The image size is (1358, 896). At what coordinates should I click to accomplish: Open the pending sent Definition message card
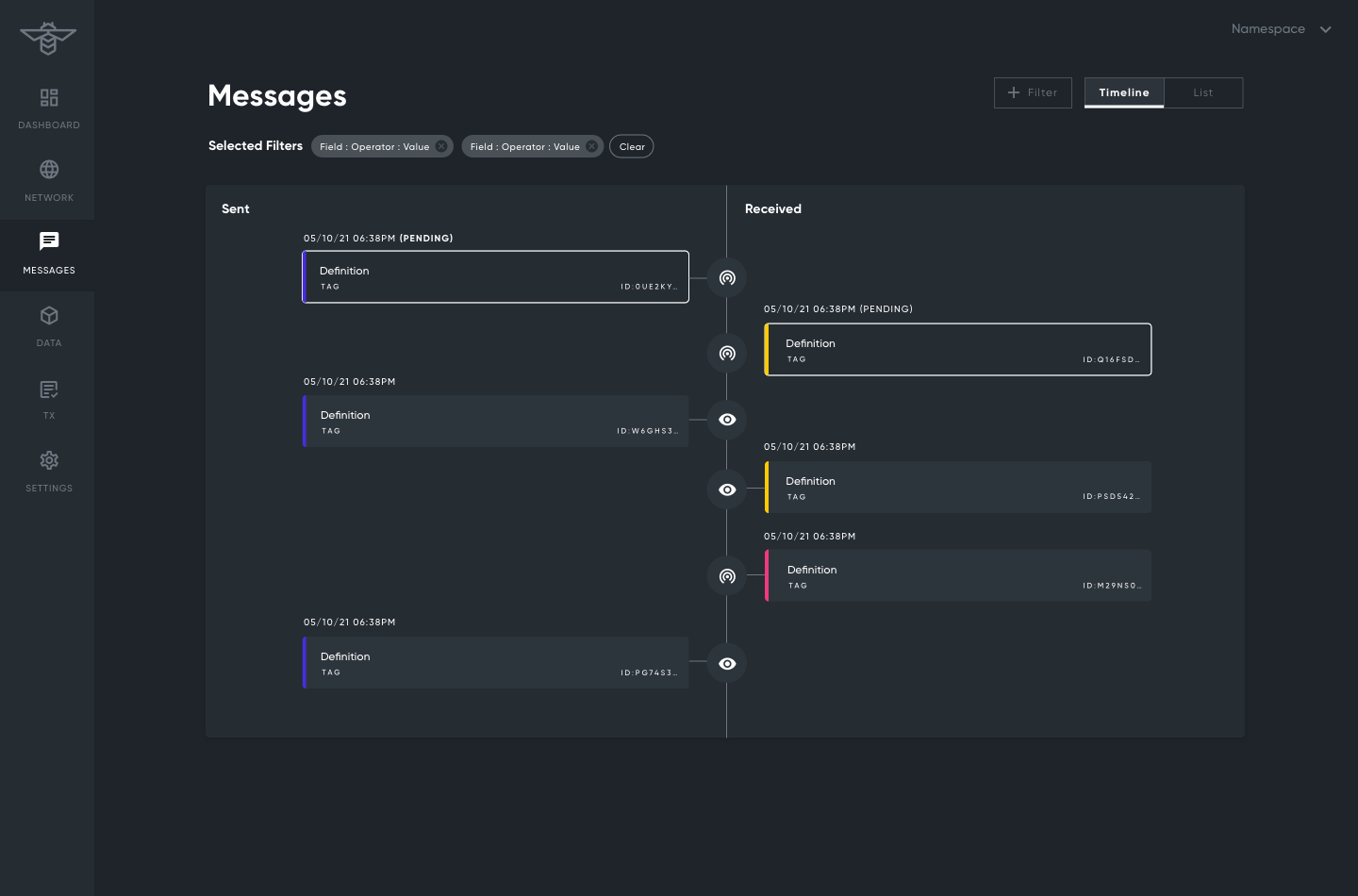coord(495,276)
